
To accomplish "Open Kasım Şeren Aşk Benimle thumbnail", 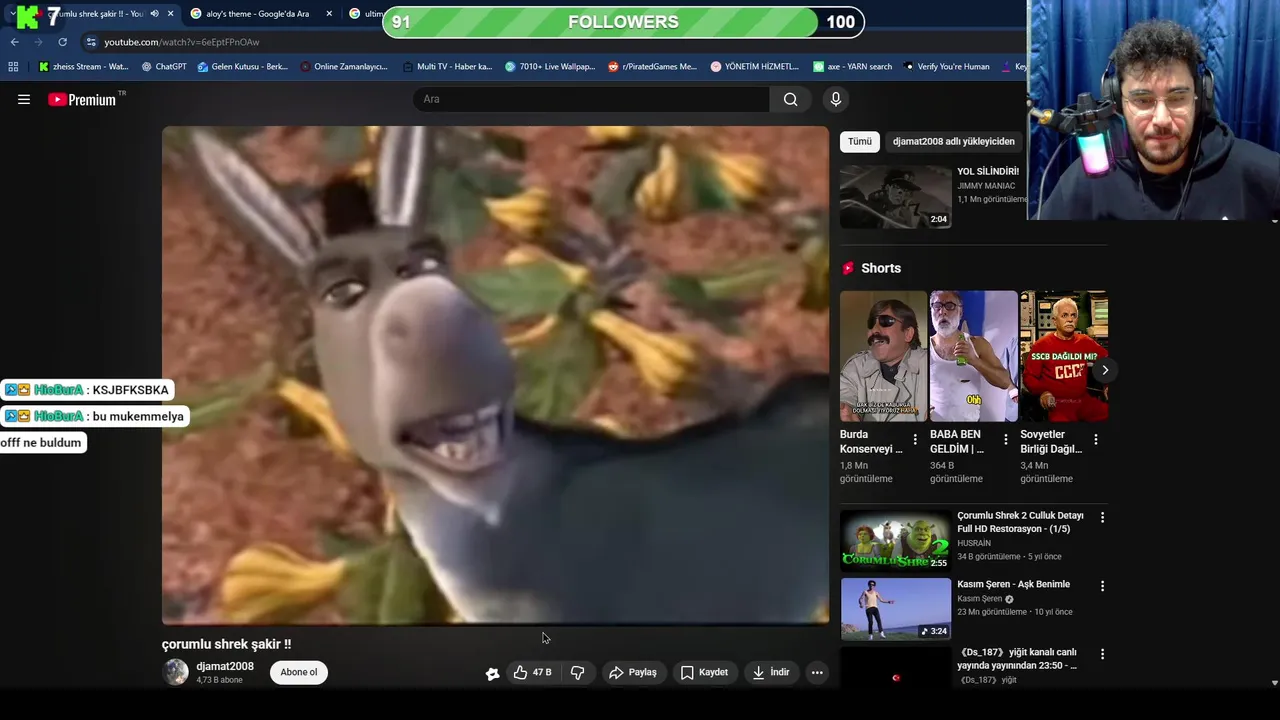I will (x=895, y=608).
